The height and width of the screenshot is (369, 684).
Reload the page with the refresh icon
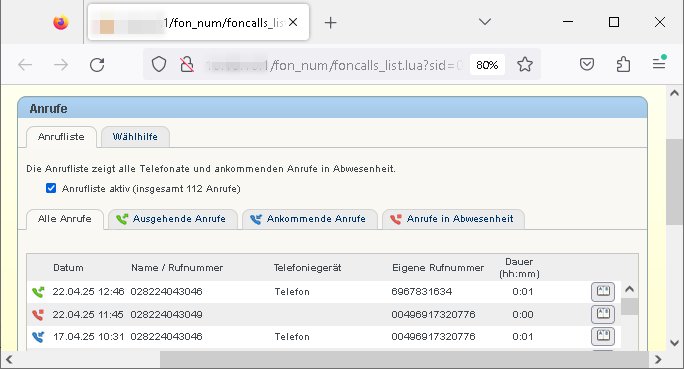point(97,65)
